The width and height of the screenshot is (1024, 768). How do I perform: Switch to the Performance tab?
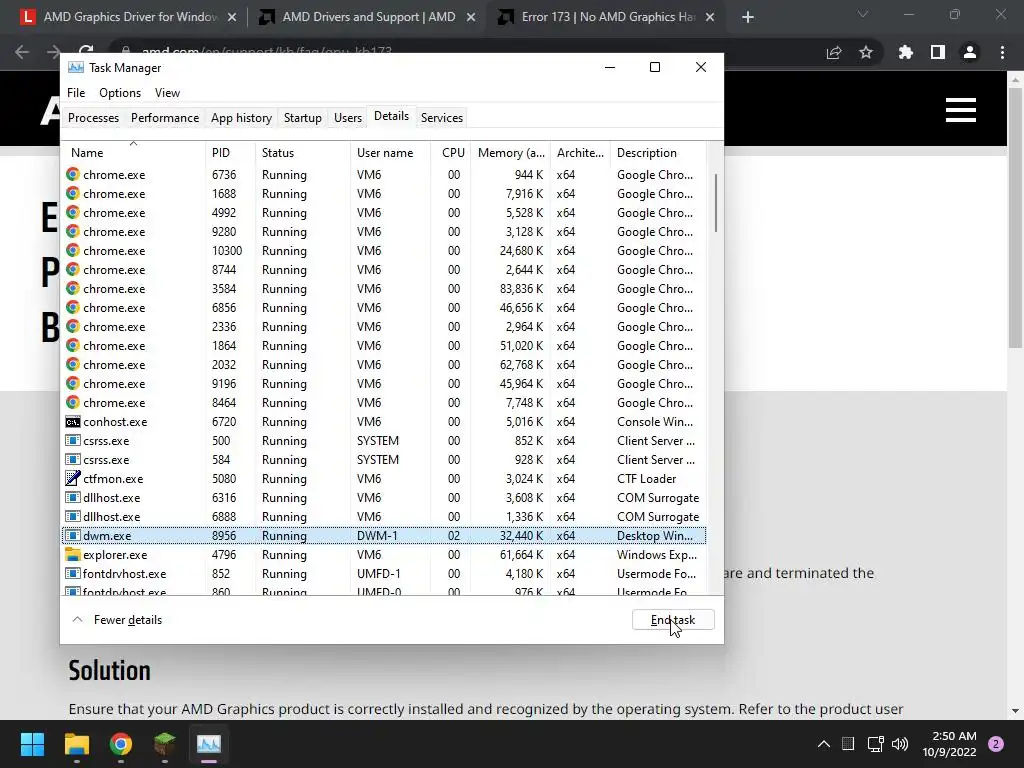click(x=165, y=118)
